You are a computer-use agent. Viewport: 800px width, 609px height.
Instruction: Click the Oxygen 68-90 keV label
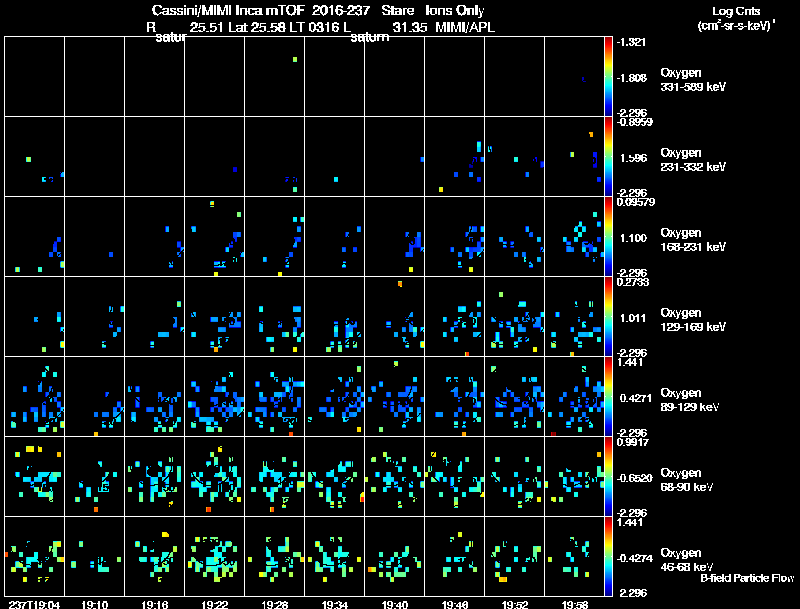(x=687, y=480)
